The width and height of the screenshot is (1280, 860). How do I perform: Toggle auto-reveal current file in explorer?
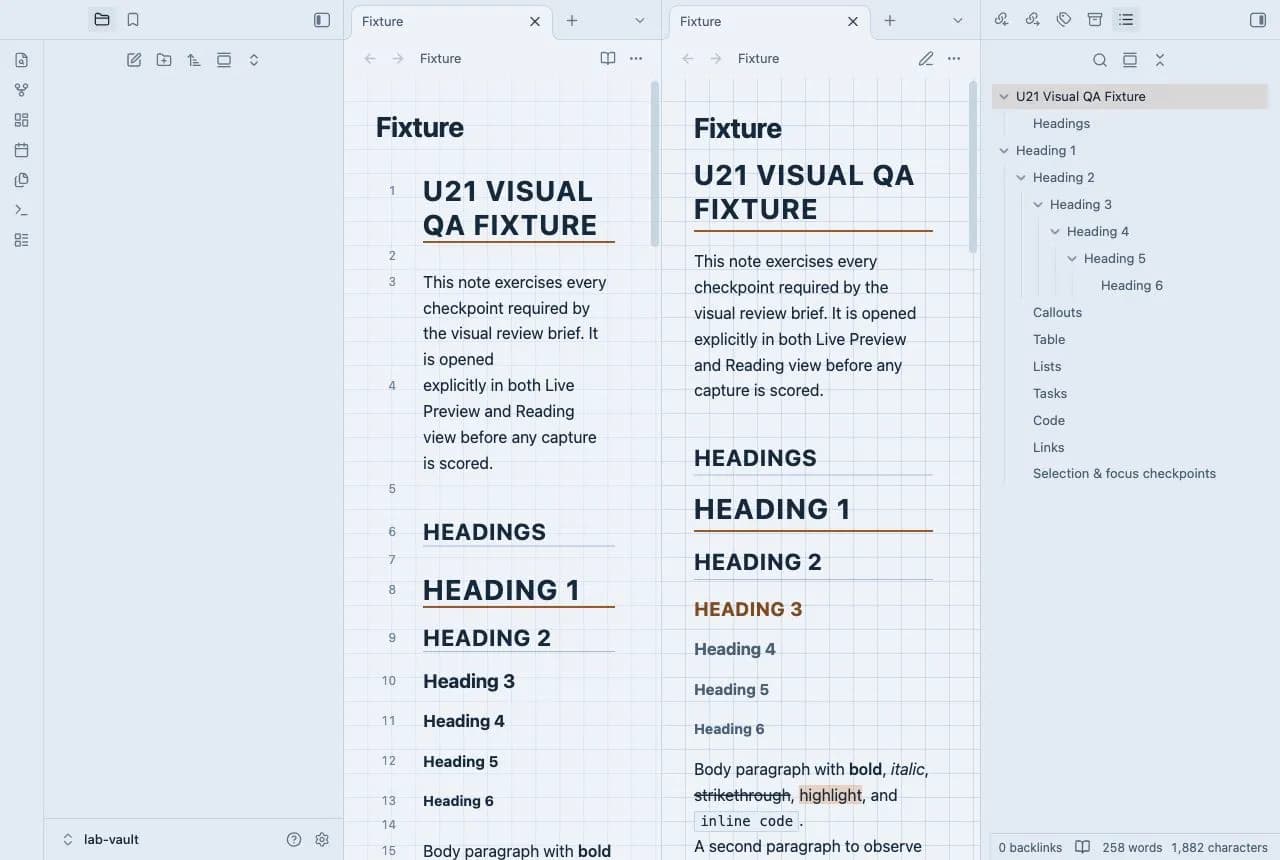[224, 60]
